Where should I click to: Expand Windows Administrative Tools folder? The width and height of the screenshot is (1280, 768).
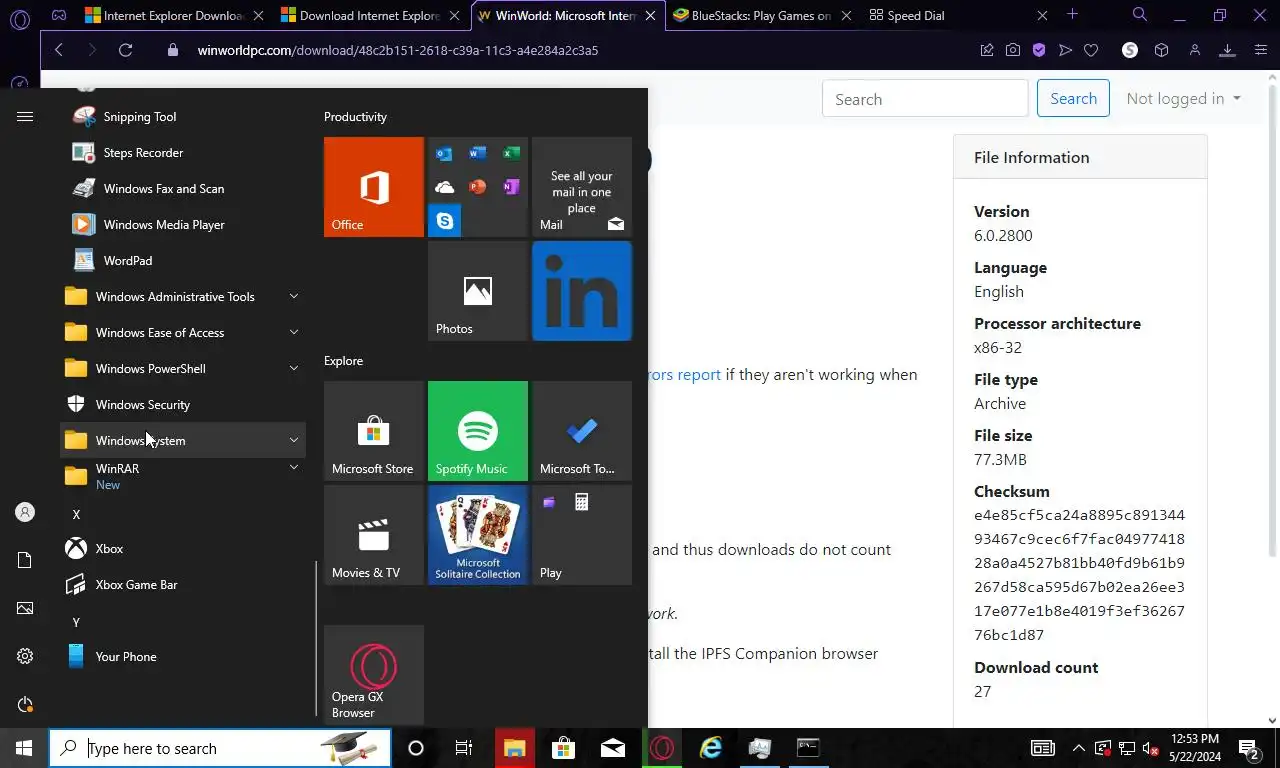pyautogui.click(x=184, y=297)
